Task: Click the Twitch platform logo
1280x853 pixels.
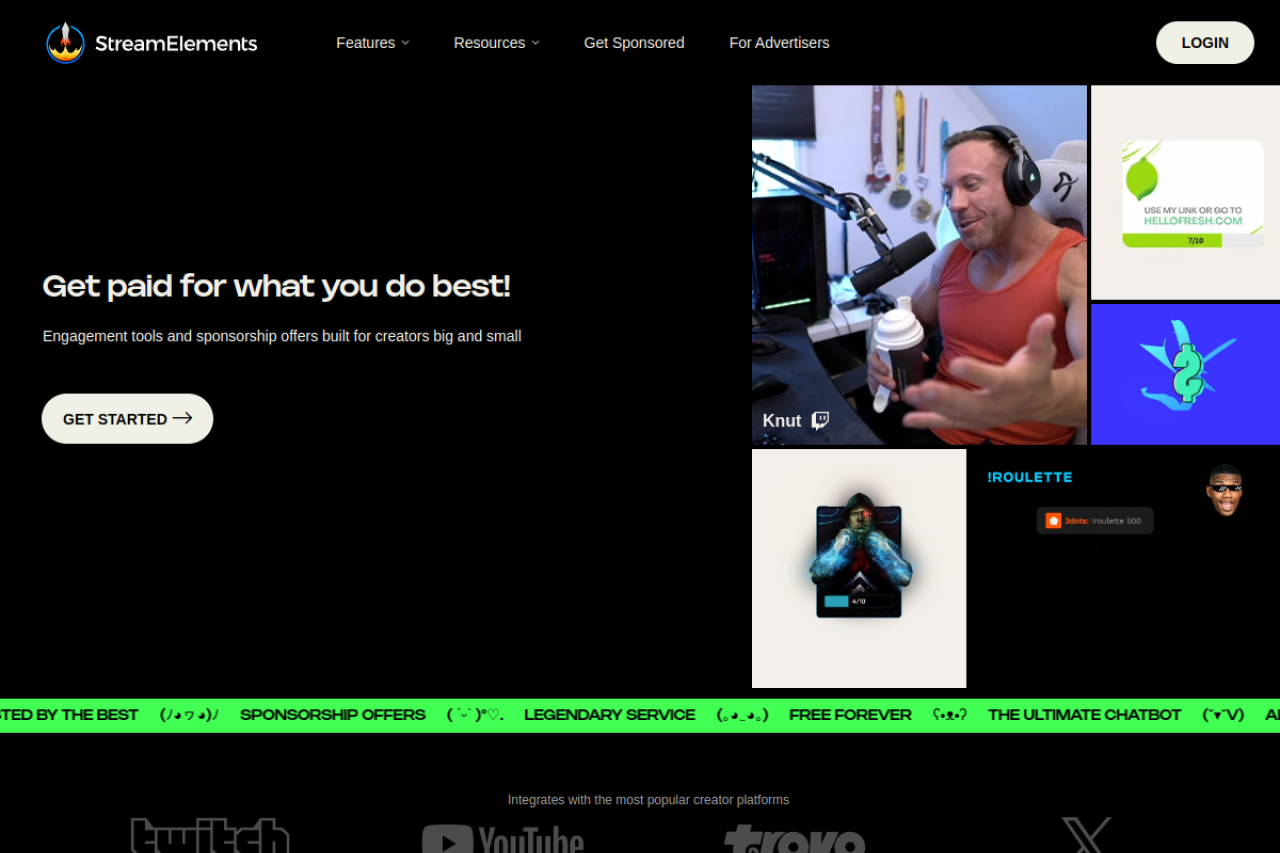Action: (210, 837)
